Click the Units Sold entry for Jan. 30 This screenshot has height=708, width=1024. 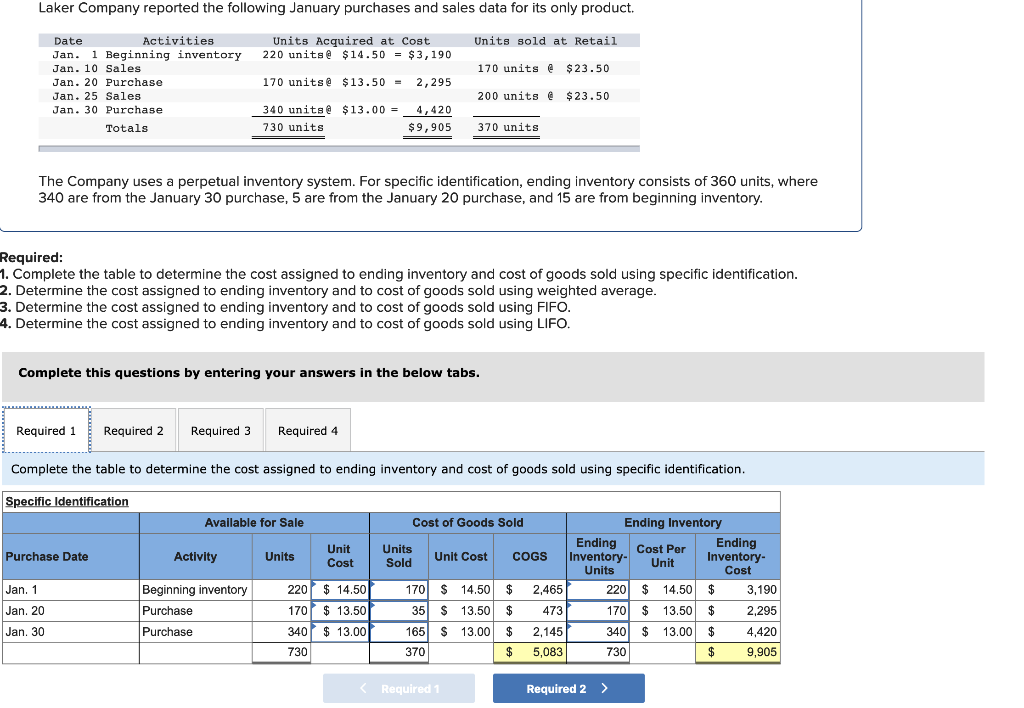click(398, 632)
